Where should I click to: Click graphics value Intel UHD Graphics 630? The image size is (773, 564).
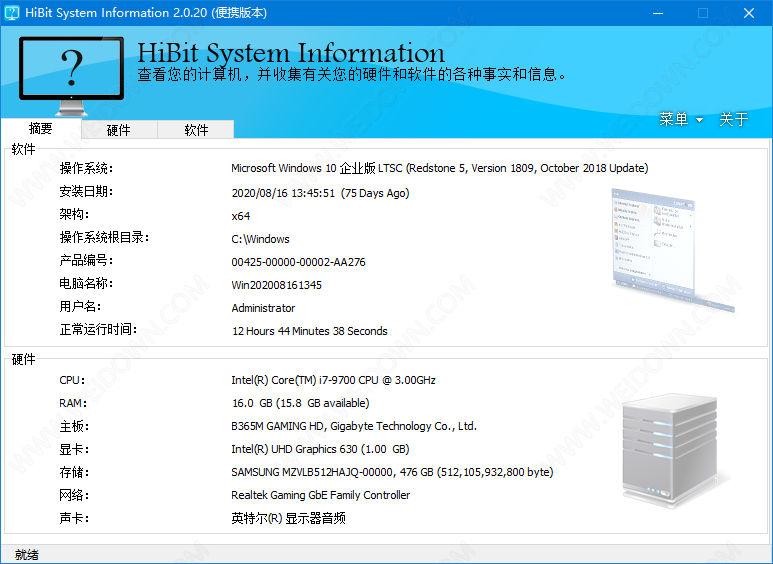click(x=320, y=449)
